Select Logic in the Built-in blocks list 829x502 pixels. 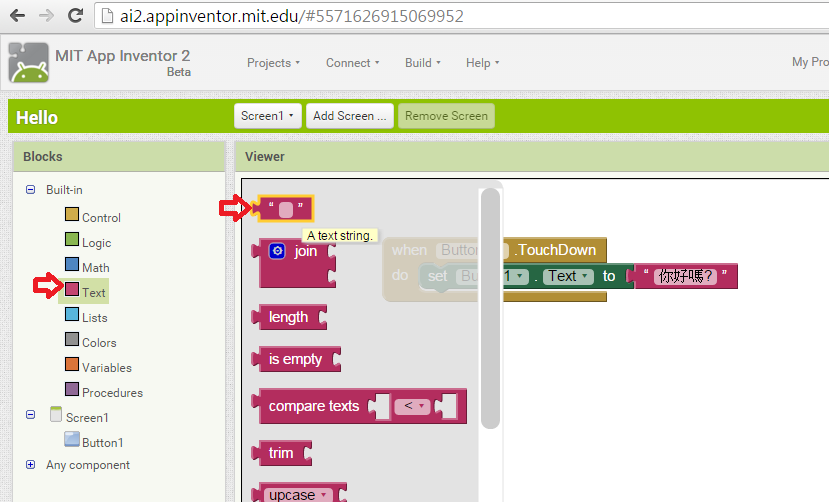coord(96,243)
